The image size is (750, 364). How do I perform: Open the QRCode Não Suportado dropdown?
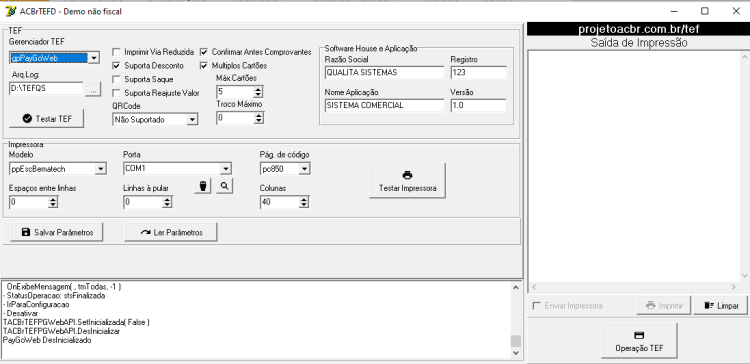pos(192,120)
